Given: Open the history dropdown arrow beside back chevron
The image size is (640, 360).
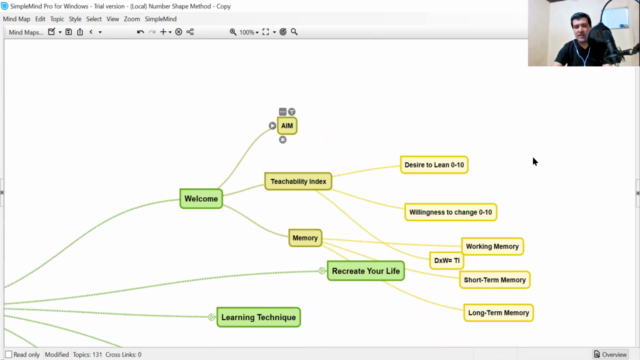Looking at the screenshot, I should tap(100, 32).
